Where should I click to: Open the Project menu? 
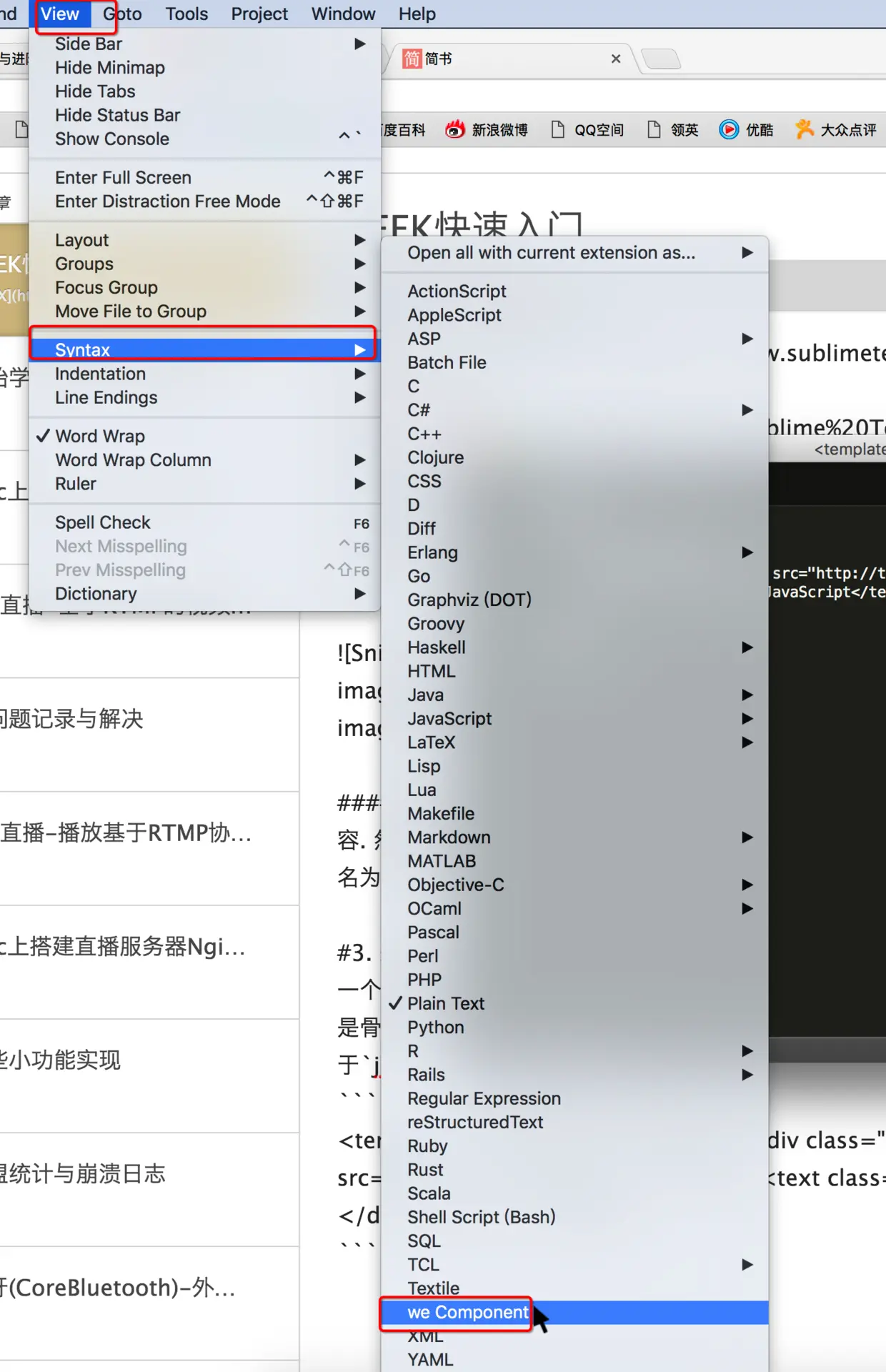pos(259,14)
